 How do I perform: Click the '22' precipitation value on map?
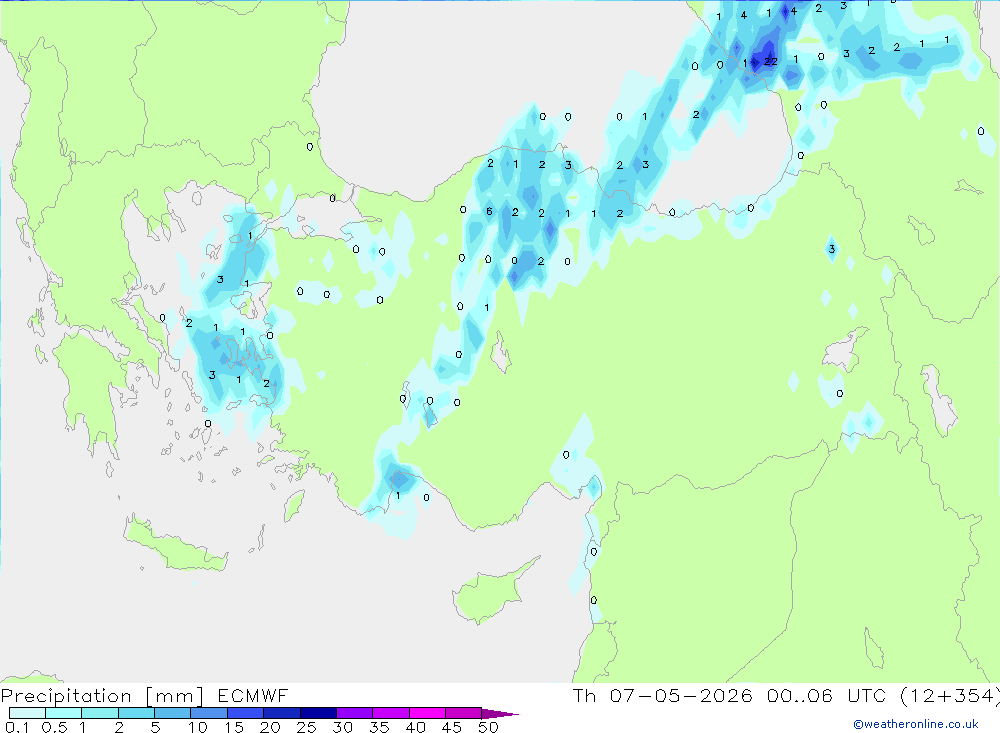point(770,61)
